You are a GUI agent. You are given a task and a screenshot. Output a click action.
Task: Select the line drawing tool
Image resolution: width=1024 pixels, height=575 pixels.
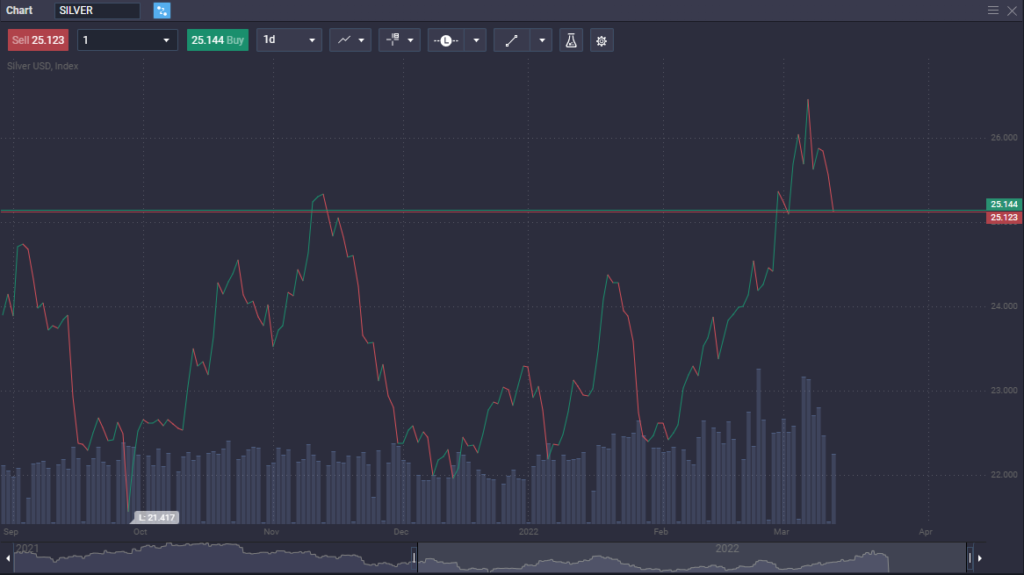tap(511, 41)
